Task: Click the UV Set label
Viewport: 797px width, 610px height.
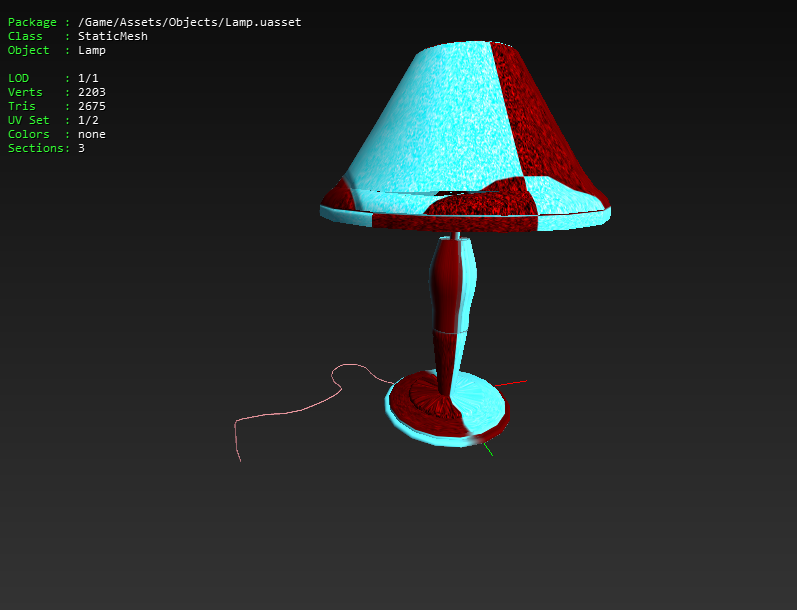Action: coord(28,120)
